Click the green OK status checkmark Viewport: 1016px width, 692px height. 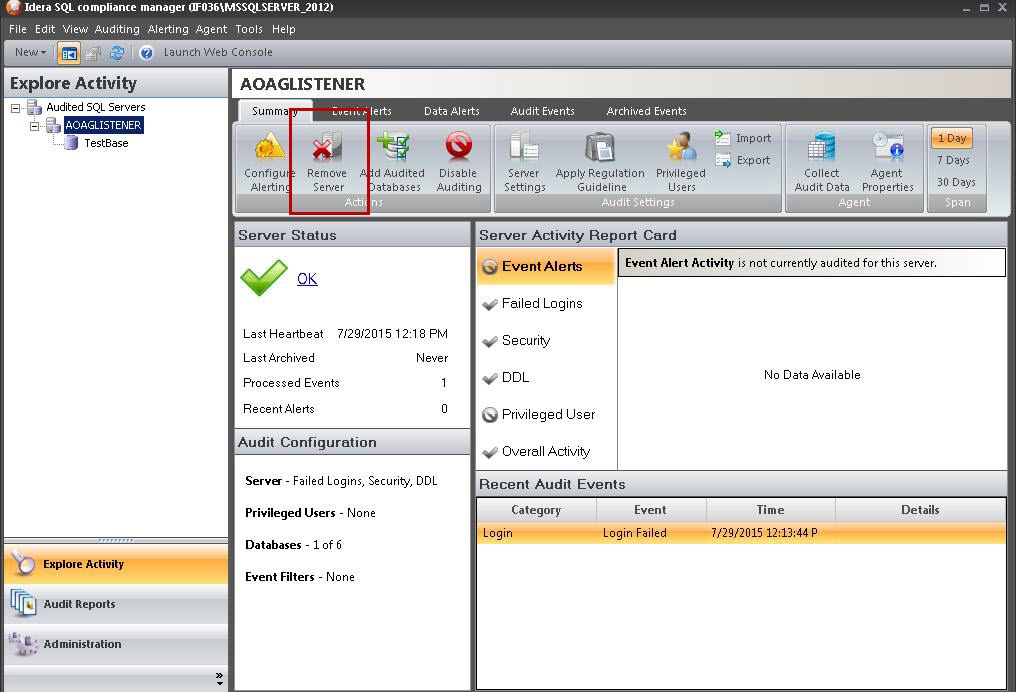pos(264,277)
